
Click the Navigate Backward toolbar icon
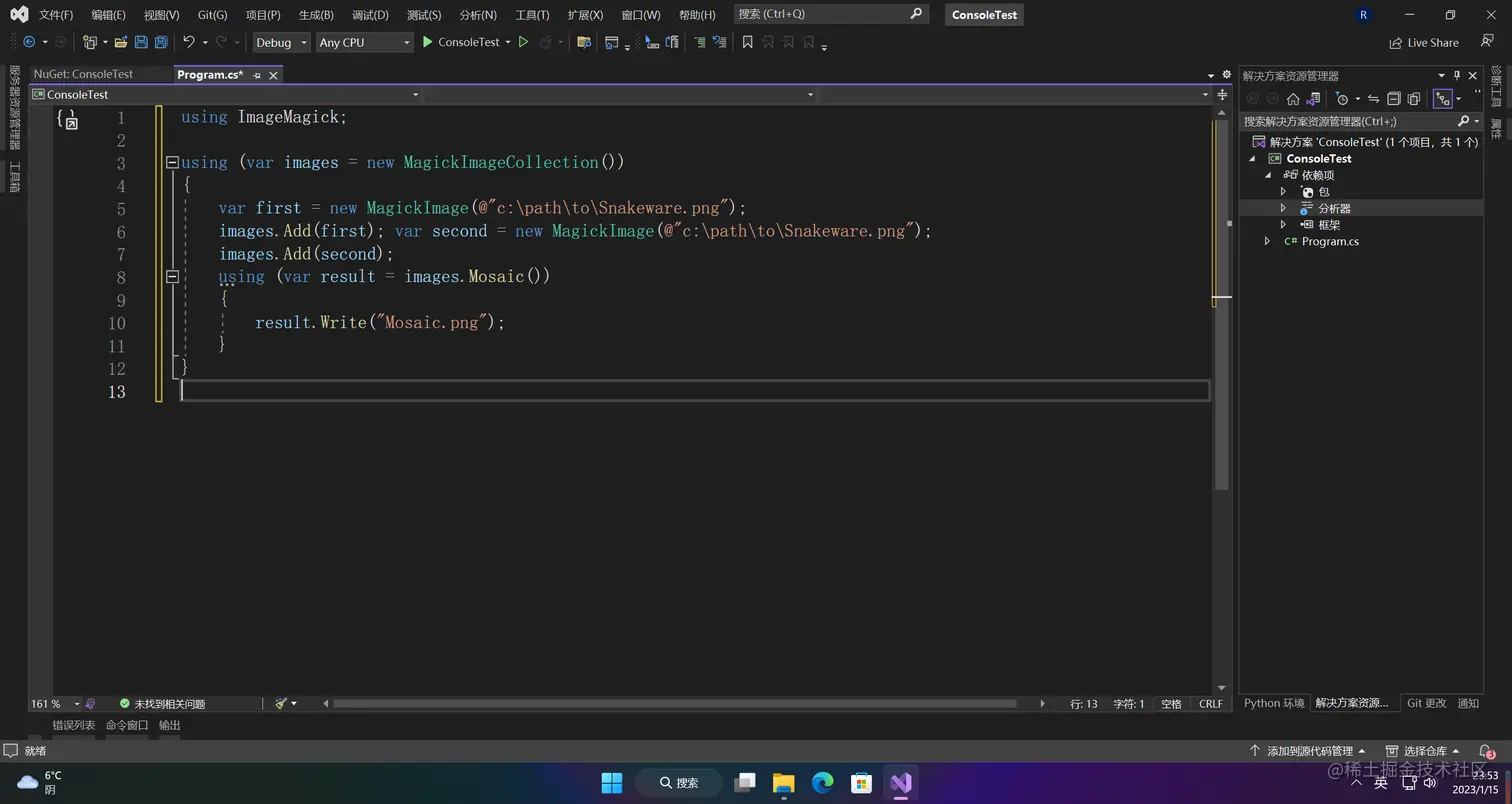coord(29,42)
